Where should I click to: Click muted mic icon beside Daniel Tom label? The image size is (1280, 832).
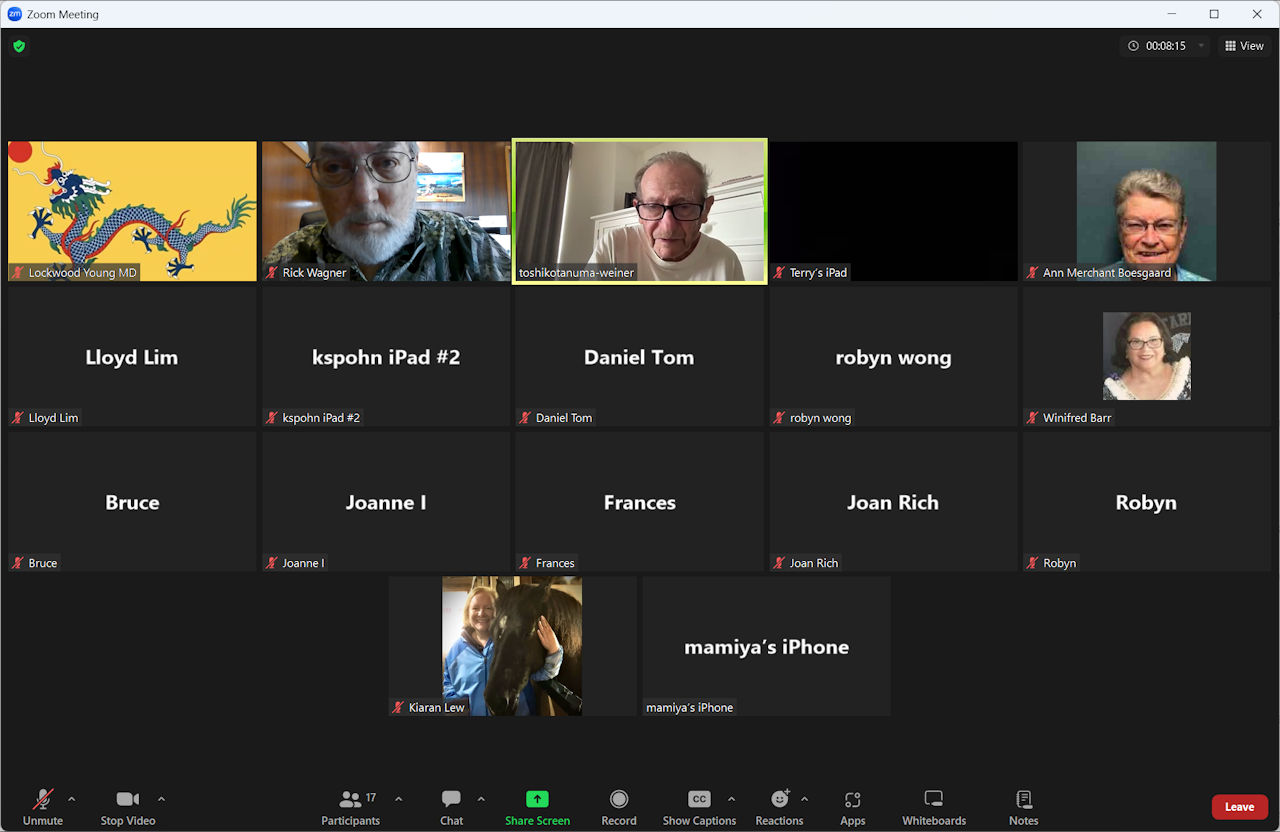pos(525,418)
